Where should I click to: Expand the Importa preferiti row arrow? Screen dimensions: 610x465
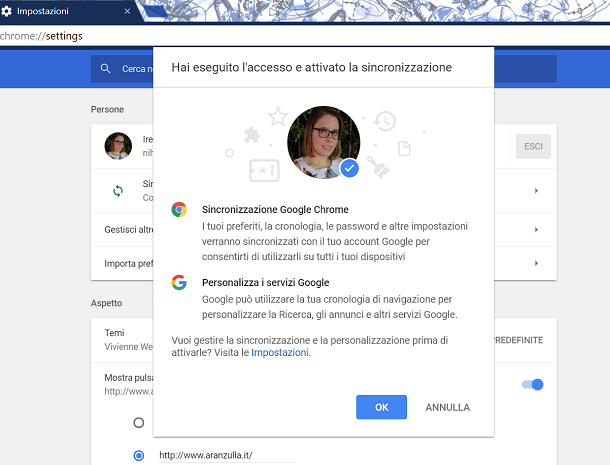536,263
